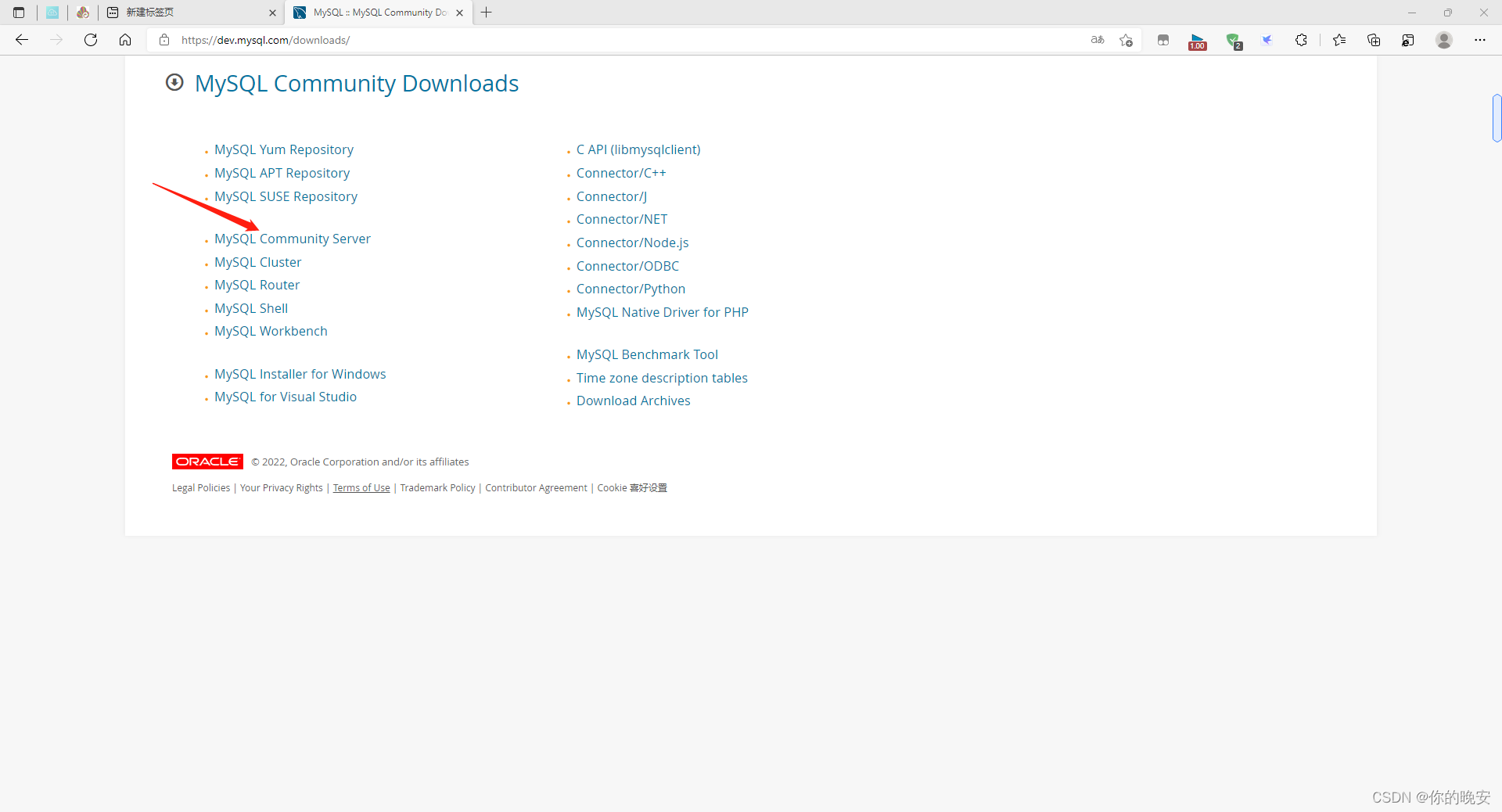Click the green shield extension icon
Image resolution: width=1502 pixels, height=812 pixels.
[x=1234, y=41]
